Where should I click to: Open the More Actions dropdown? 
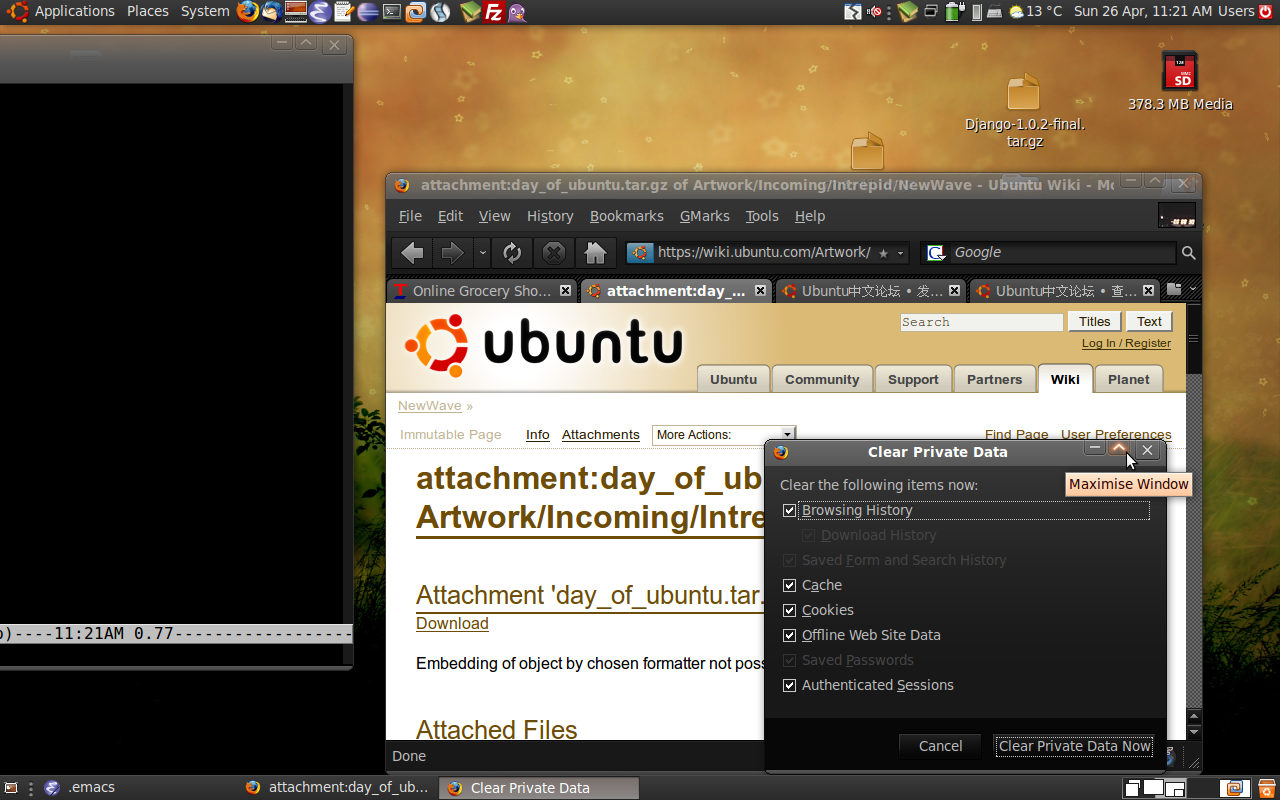click(x=723, y=435)
